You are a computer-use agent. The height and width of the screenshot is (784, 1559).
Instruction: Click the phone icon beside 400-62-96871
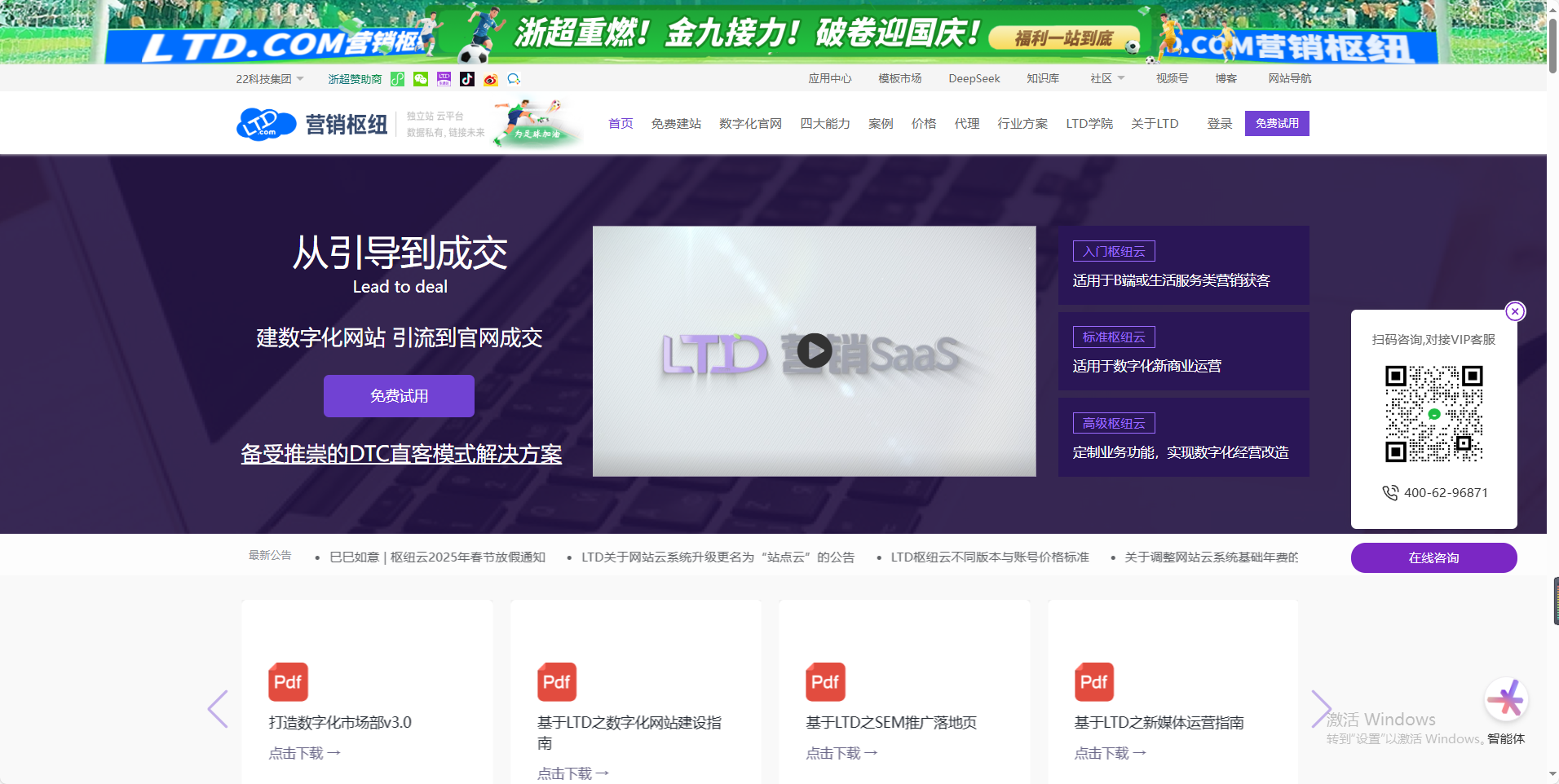(1390, 493)
